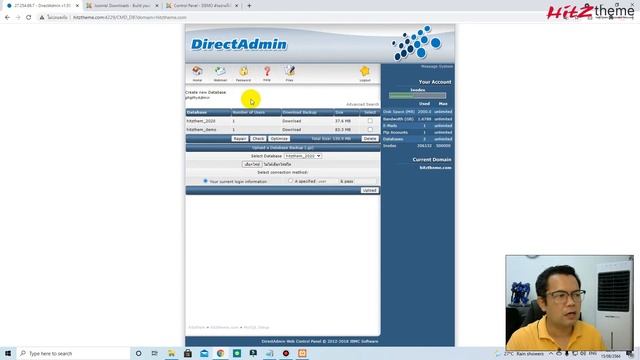Open File Explorer from taskbar
This screenshot has width=640, height=360.
coord(171,353)
